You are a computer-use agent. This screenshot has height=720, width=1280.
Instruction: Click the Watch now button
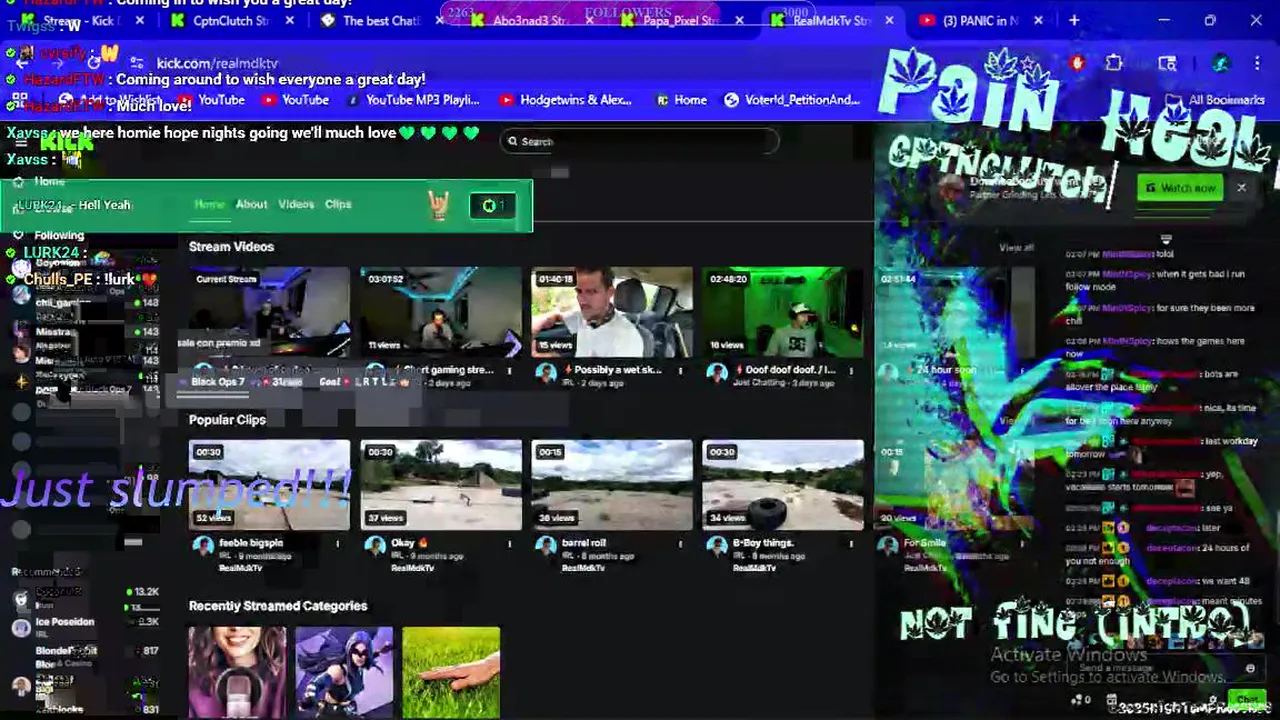coord(1180,188)
